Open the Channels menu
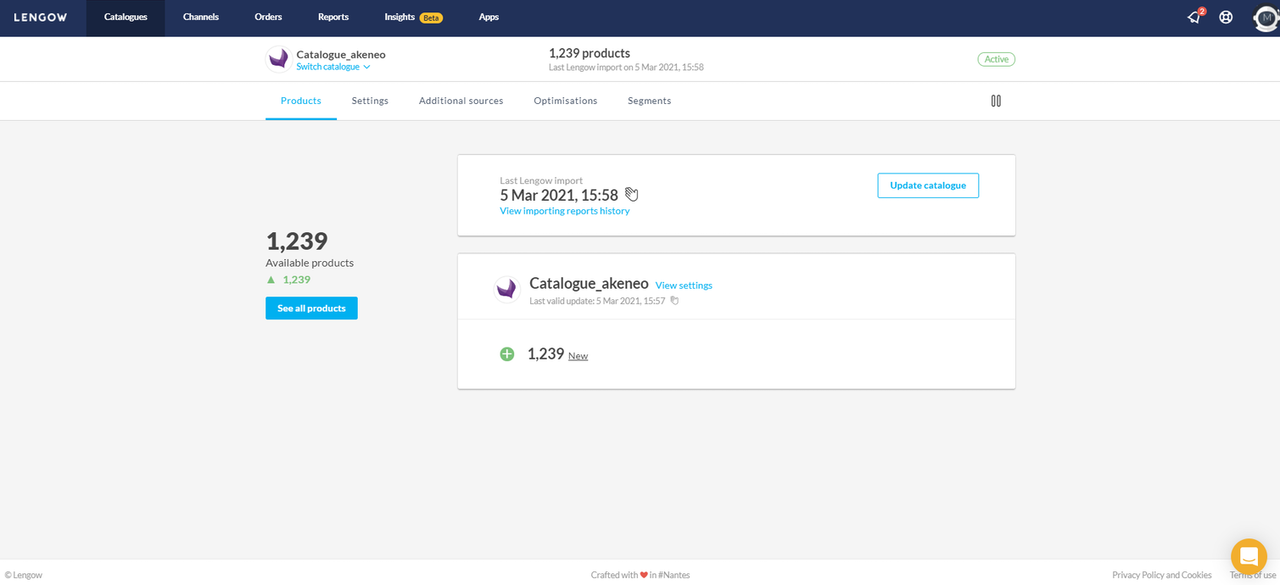This screenshot has height=585, width=1280. click(x=201, y=17)
